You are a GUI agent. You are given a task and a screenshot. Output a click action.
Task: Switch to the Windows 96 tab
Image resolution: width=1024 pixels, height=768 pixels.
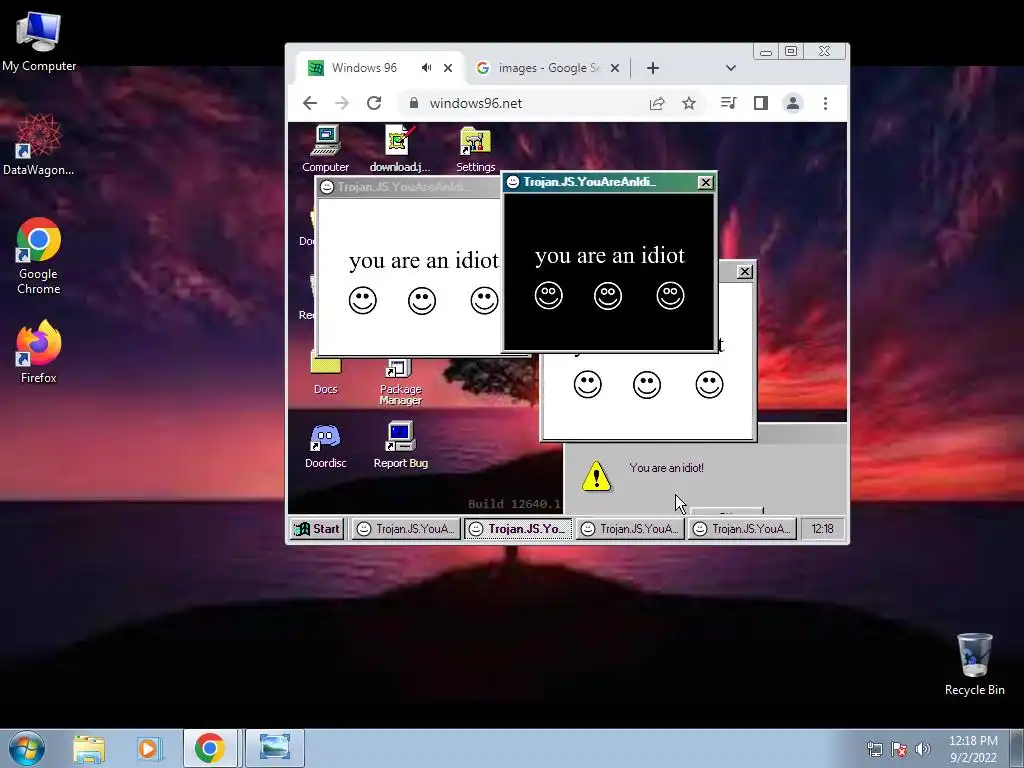click(x=363, y=68)
